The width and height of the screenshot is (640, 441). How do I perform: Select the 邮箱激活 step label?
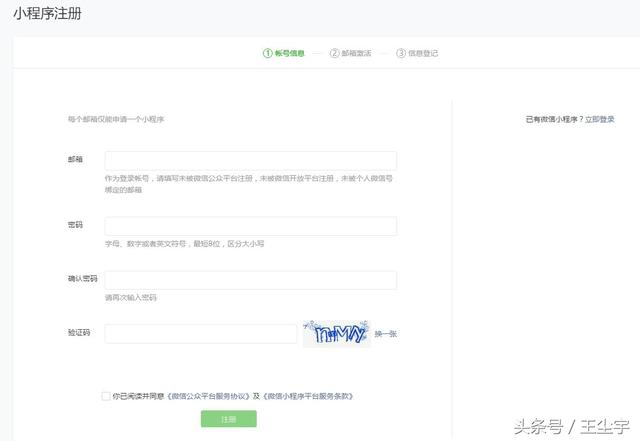pos(357,53)
